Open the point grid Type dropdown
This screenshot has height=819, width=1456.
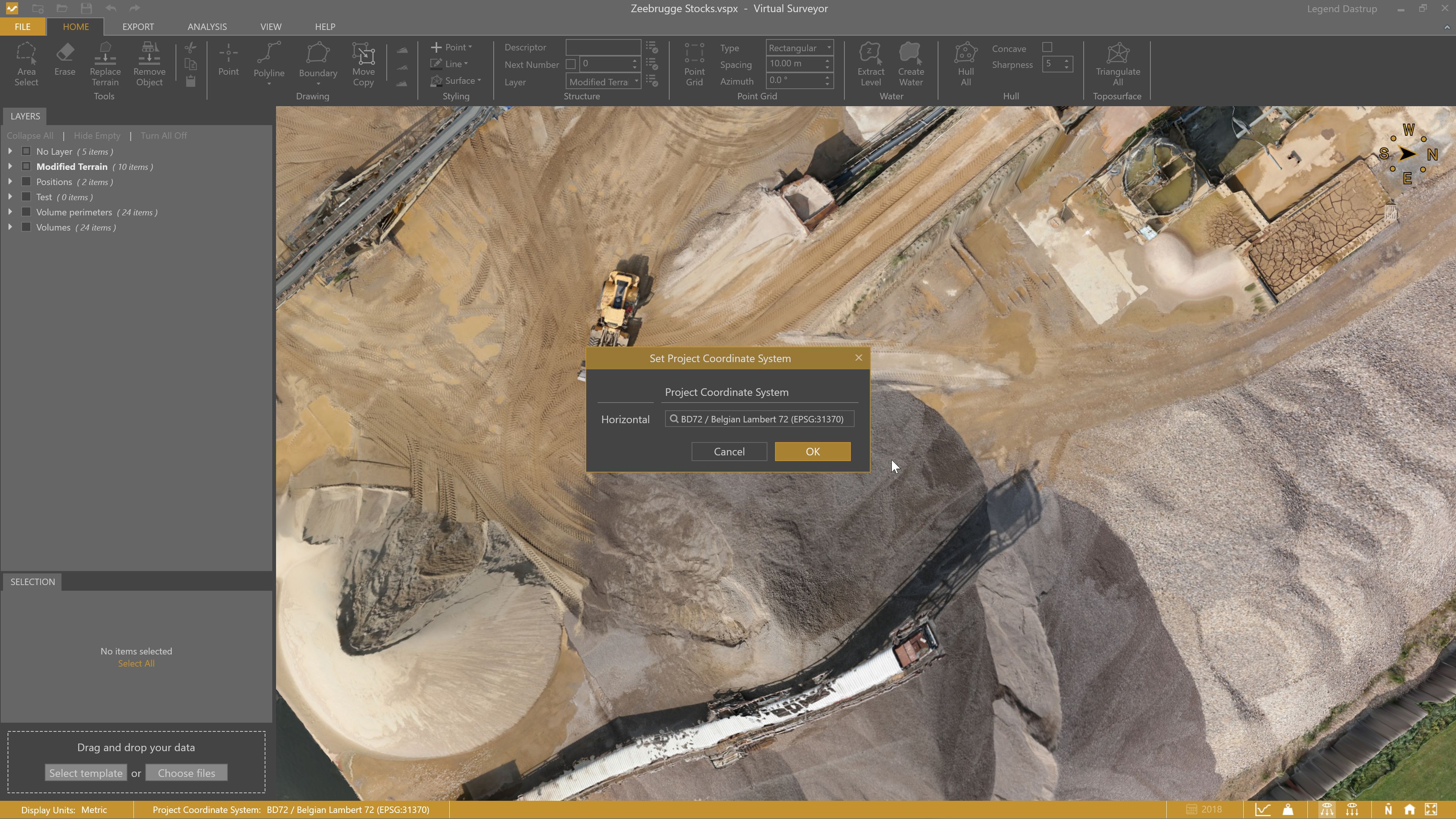pos(799,47)
